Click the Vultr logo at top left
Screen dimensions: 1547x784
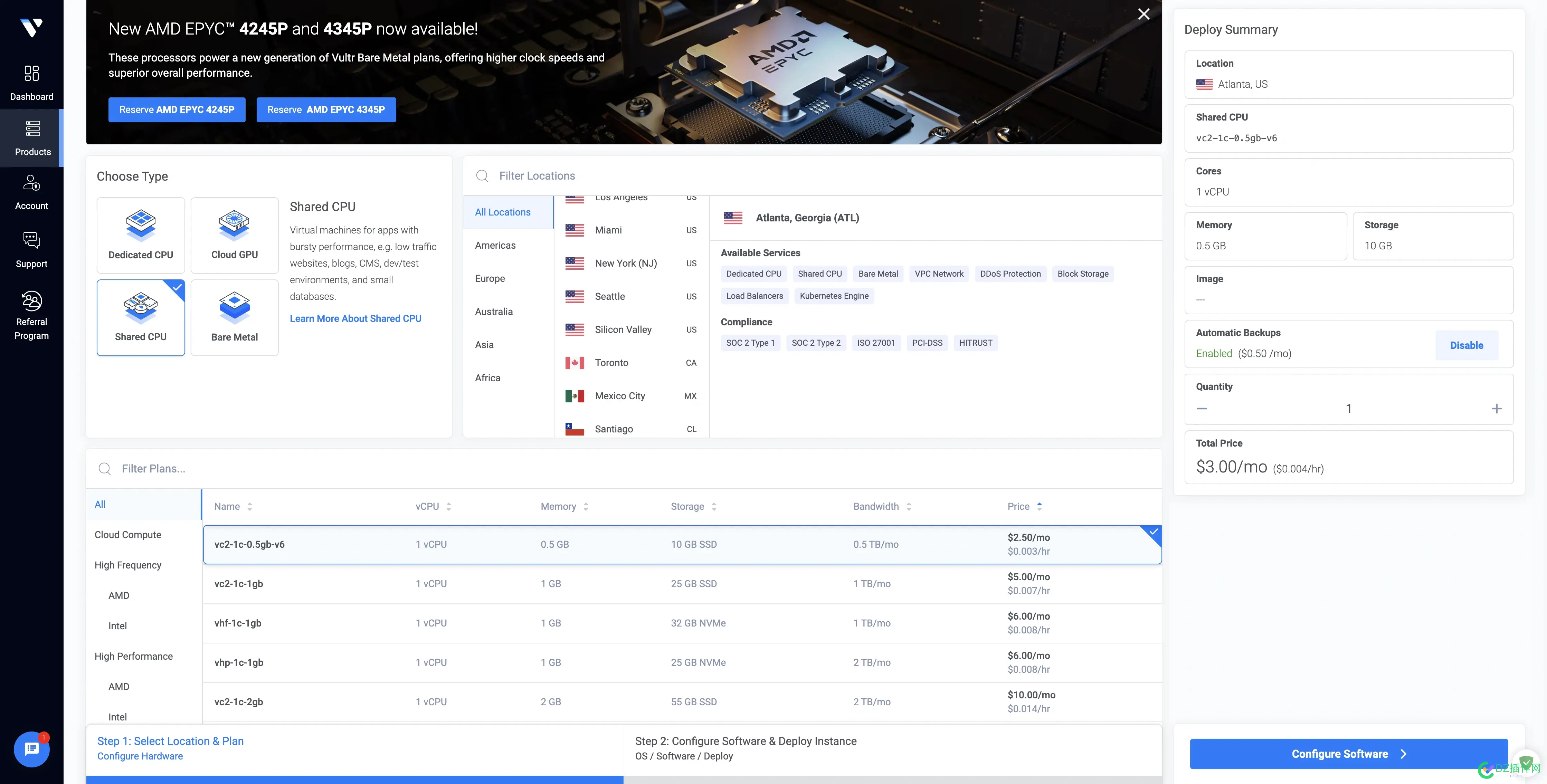[x=31, y=27]
